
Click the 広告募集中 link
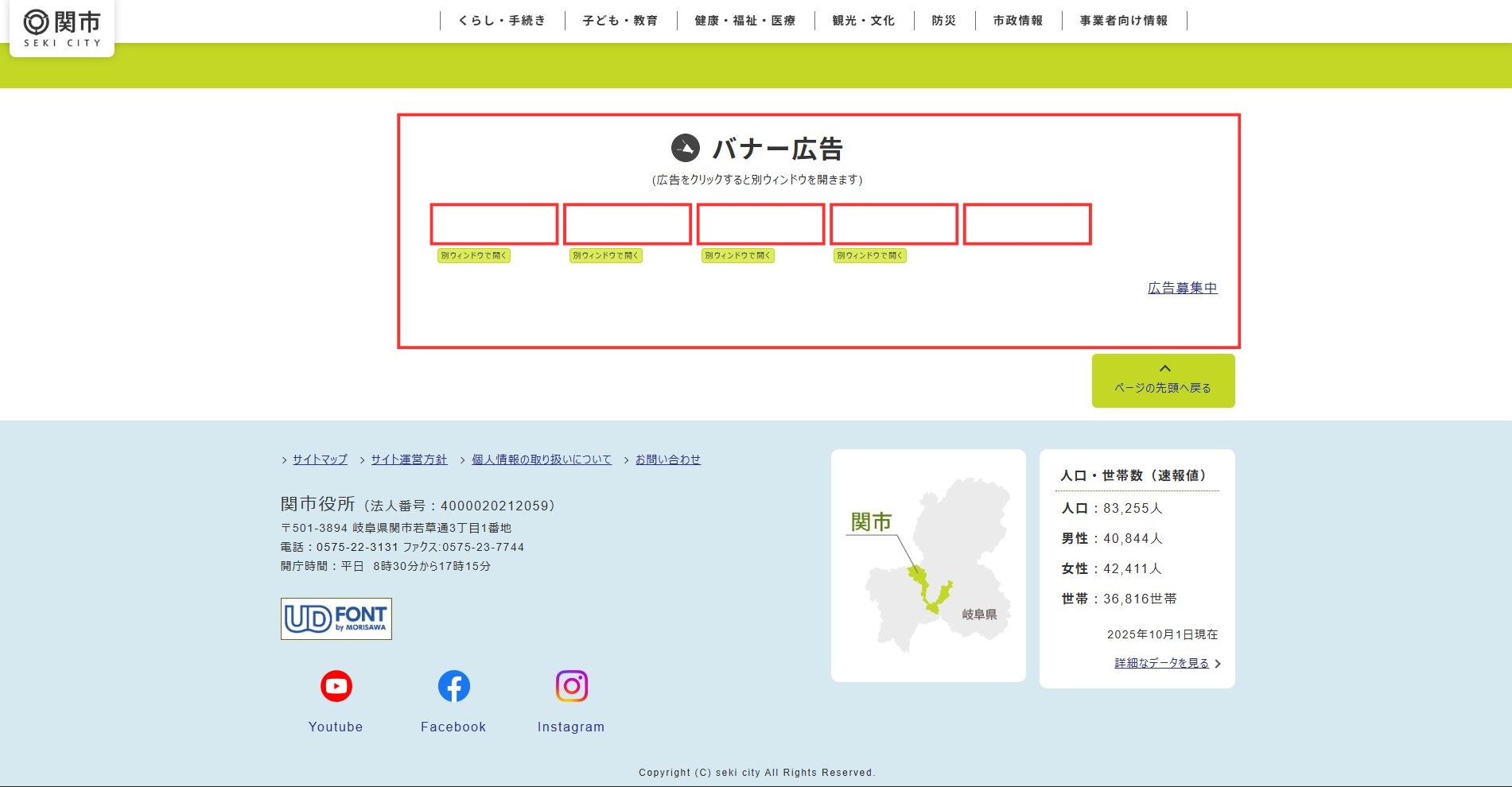click(x=1183, y=288)
